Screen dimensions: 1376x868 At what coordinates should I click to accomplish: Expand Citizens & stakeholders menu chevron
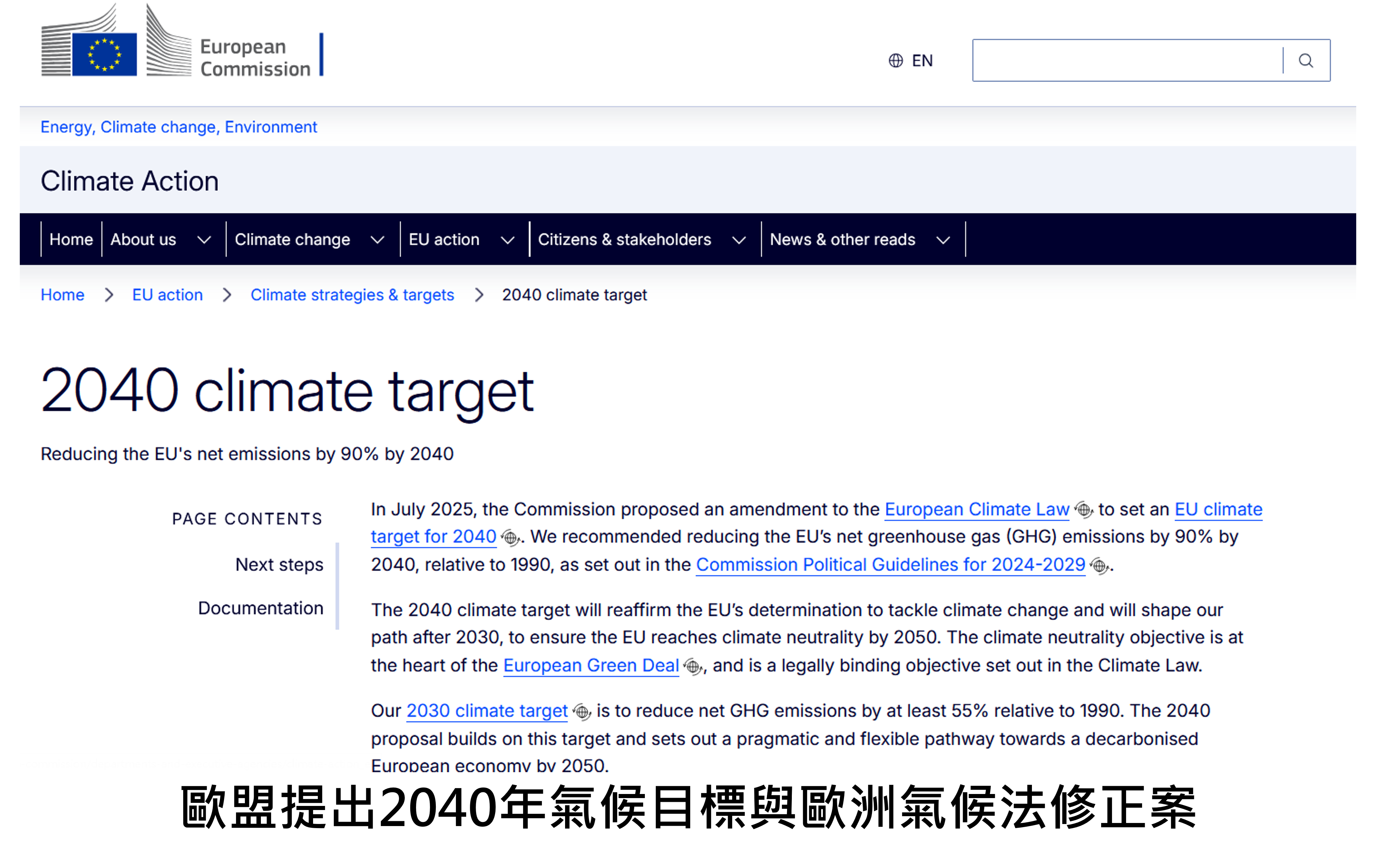point(739,239)
